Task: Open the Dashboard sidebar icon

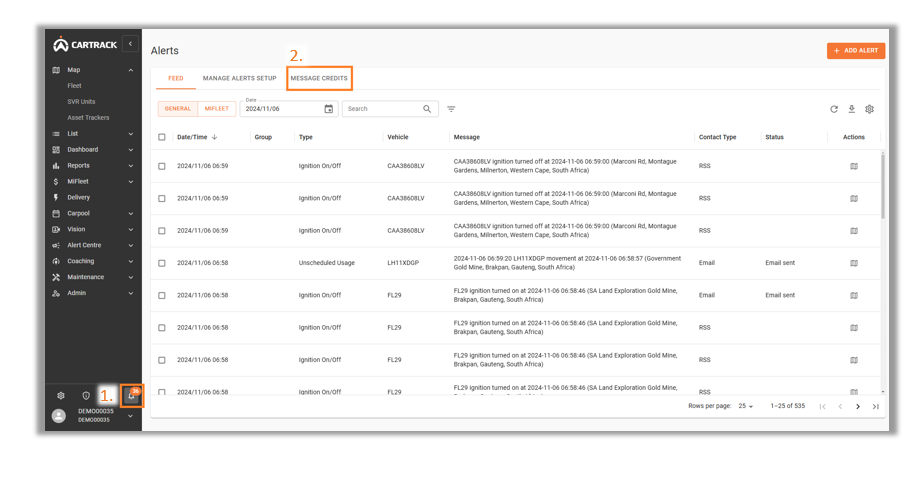Action: click(56, 150)
